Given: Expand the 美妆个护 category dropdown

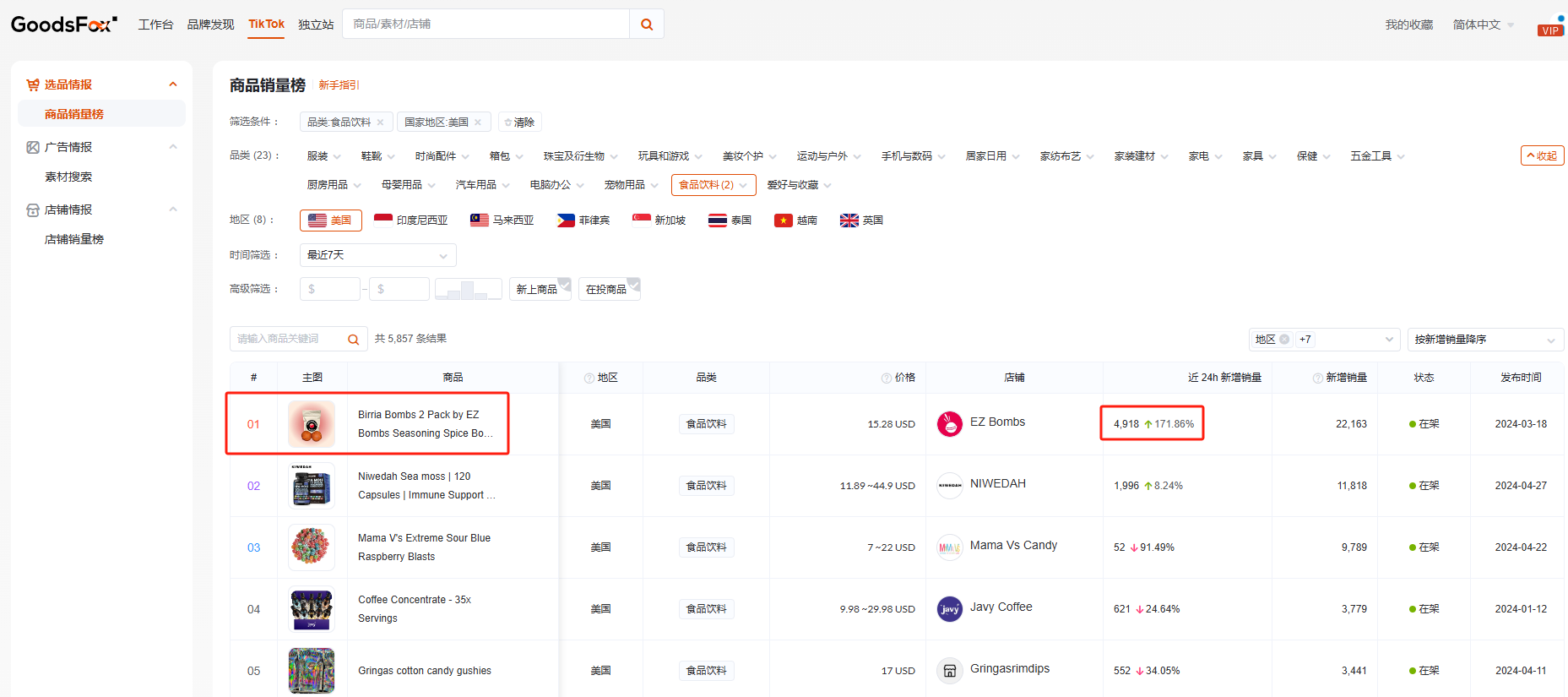Looking at the screenshot, I should [750, 156].
